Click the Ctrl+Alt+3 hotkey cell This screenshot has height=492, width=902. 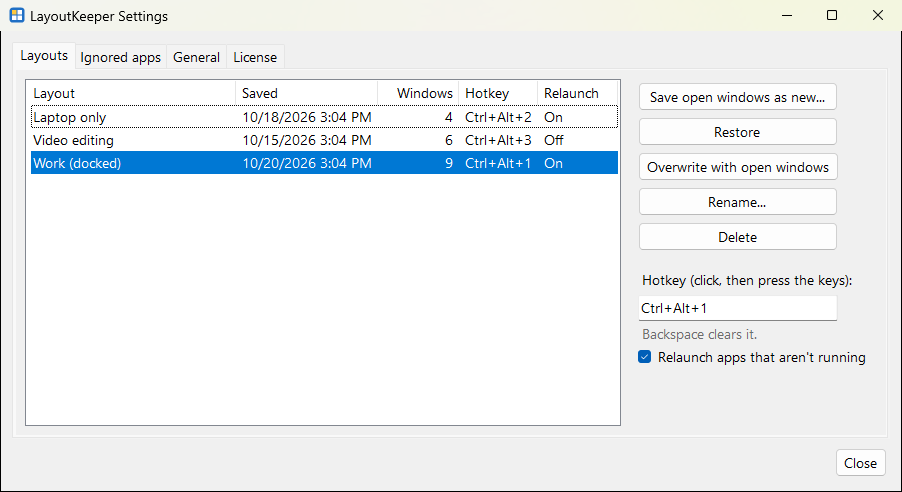pyautogui.click(x=498, y=140)
